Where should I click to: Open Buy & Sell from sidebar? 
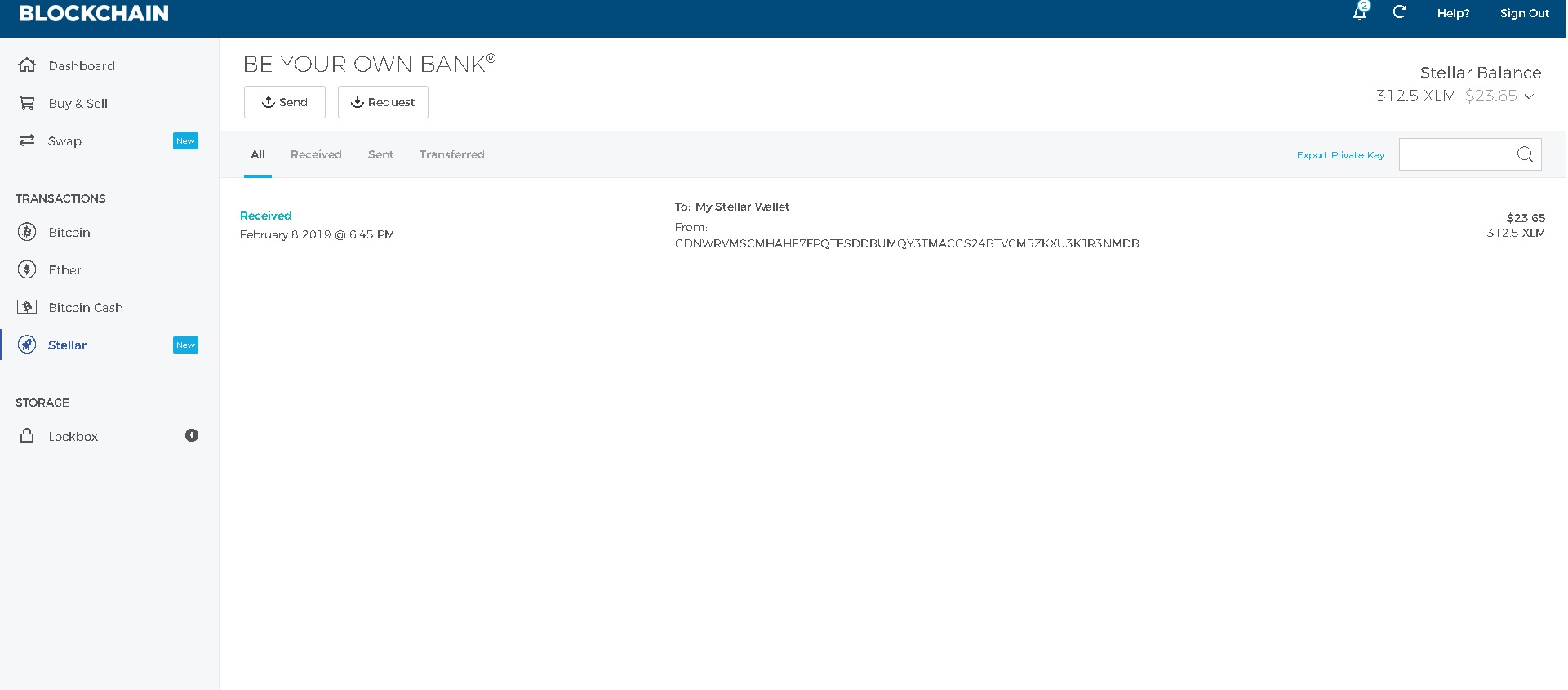point(78,103)
